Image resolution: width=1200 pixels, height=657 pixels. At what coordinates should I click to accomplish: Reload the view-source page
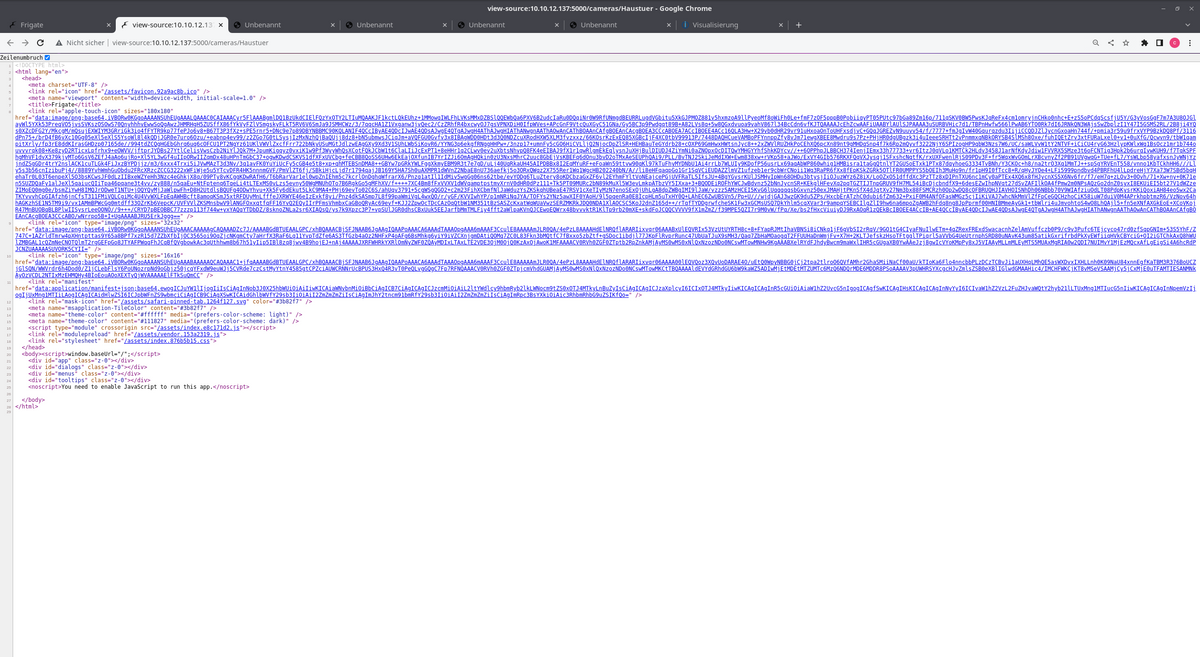point(39,43)
